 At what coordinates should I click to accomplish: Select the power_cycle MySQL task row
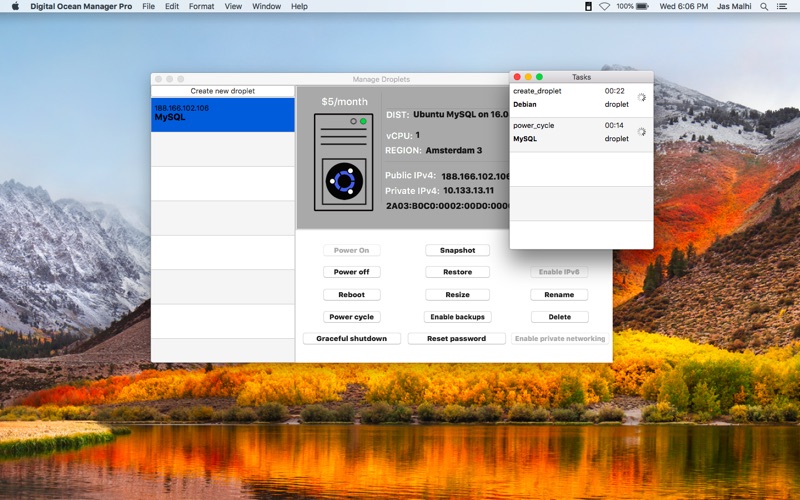[581, 135]
